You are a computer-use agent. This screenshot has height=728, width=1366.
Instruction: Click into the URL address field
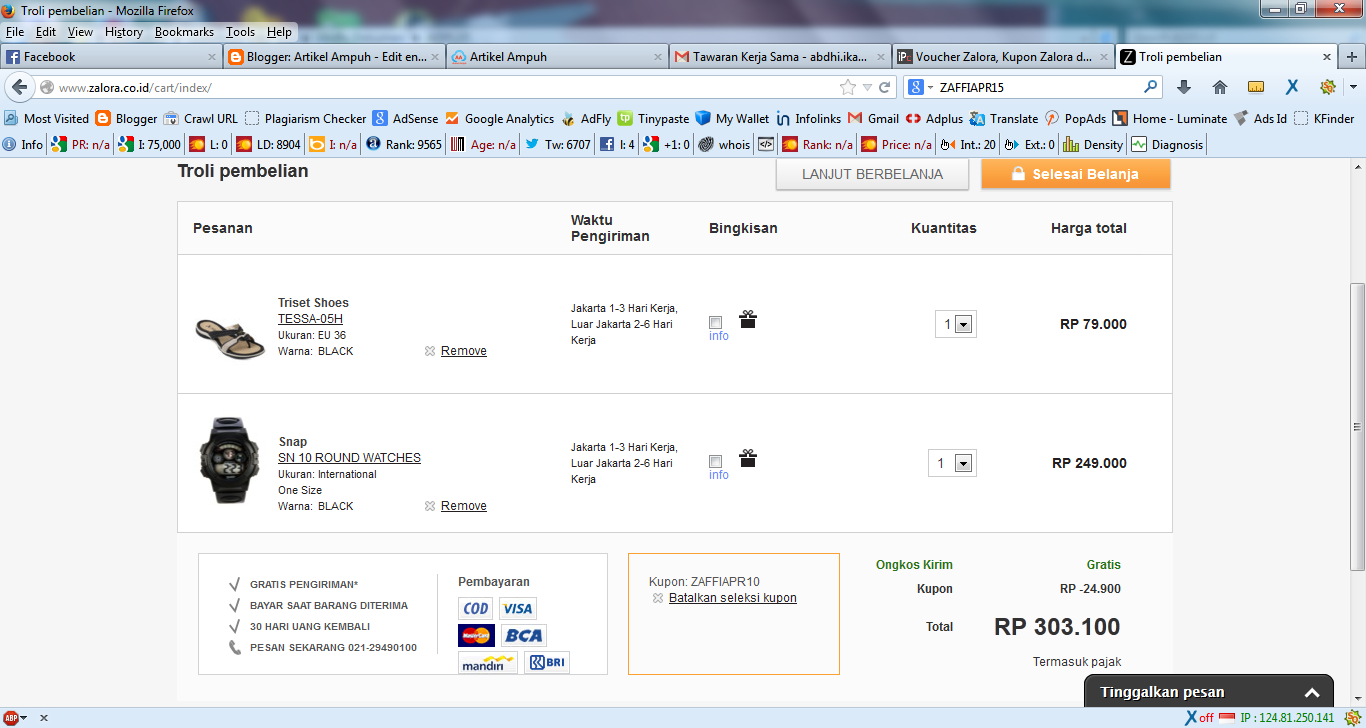[x=445, y=87]
